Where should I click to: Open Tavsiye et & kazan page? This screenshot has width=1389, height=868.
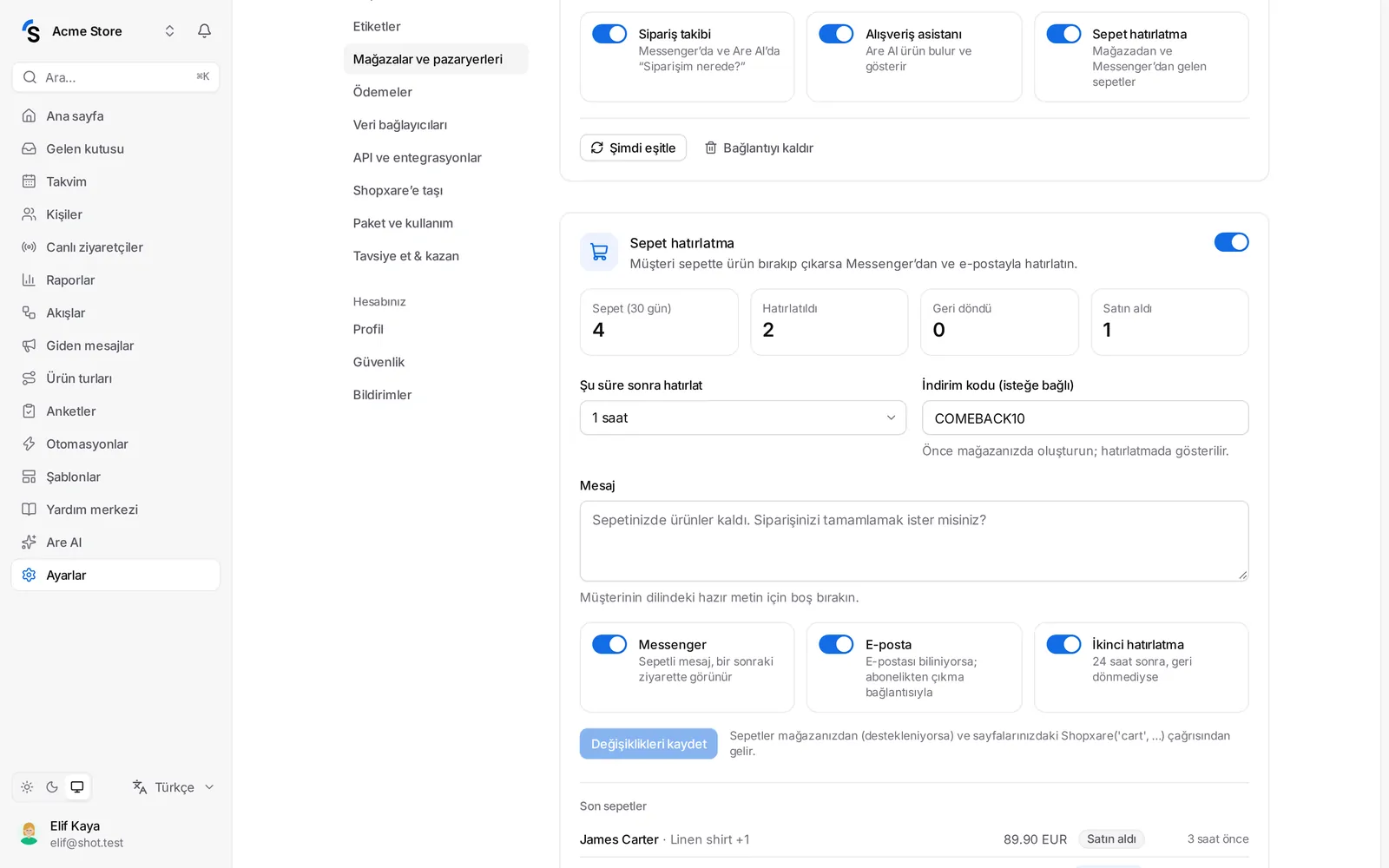(x=436, y=256)
